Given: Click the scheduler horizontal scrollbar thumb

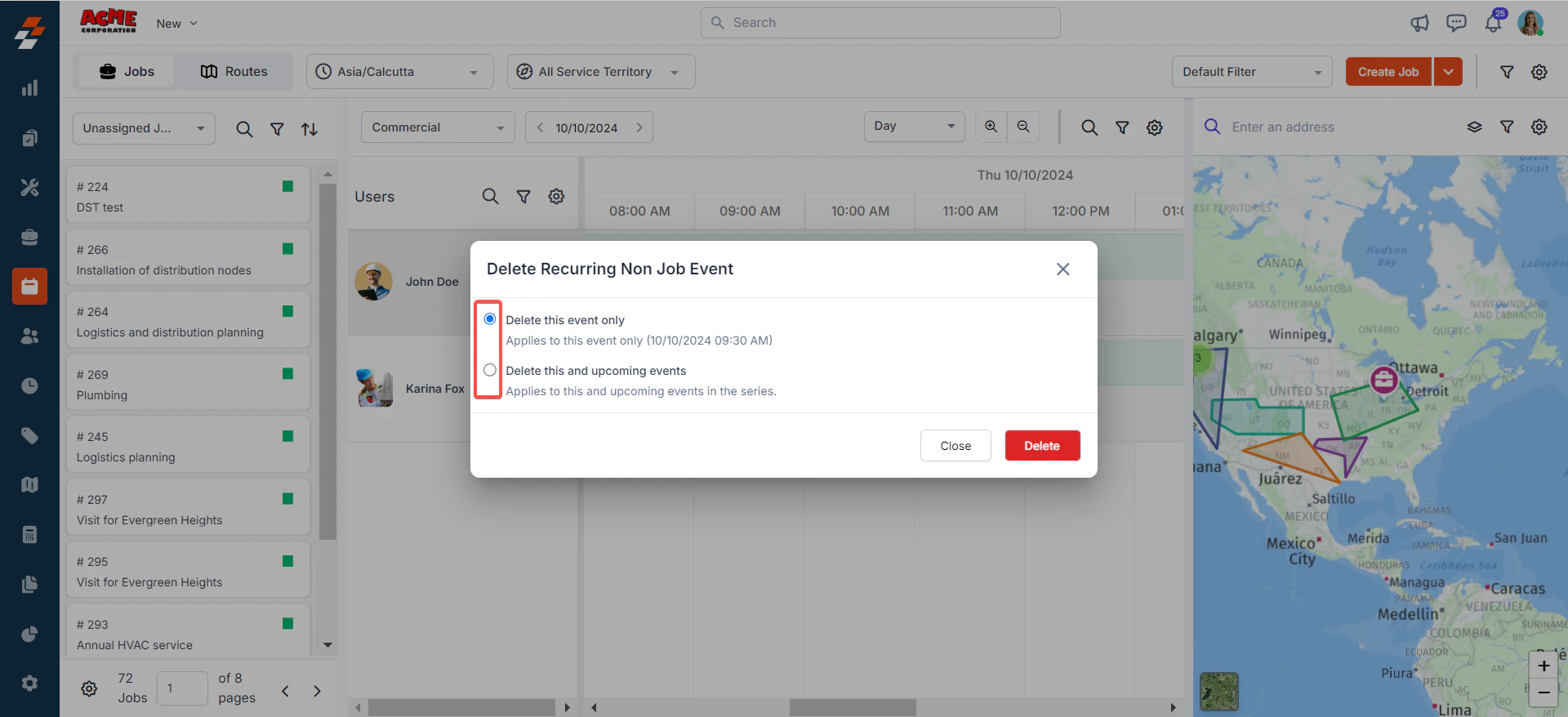Looking at the screenshot, I should [853, 707].
